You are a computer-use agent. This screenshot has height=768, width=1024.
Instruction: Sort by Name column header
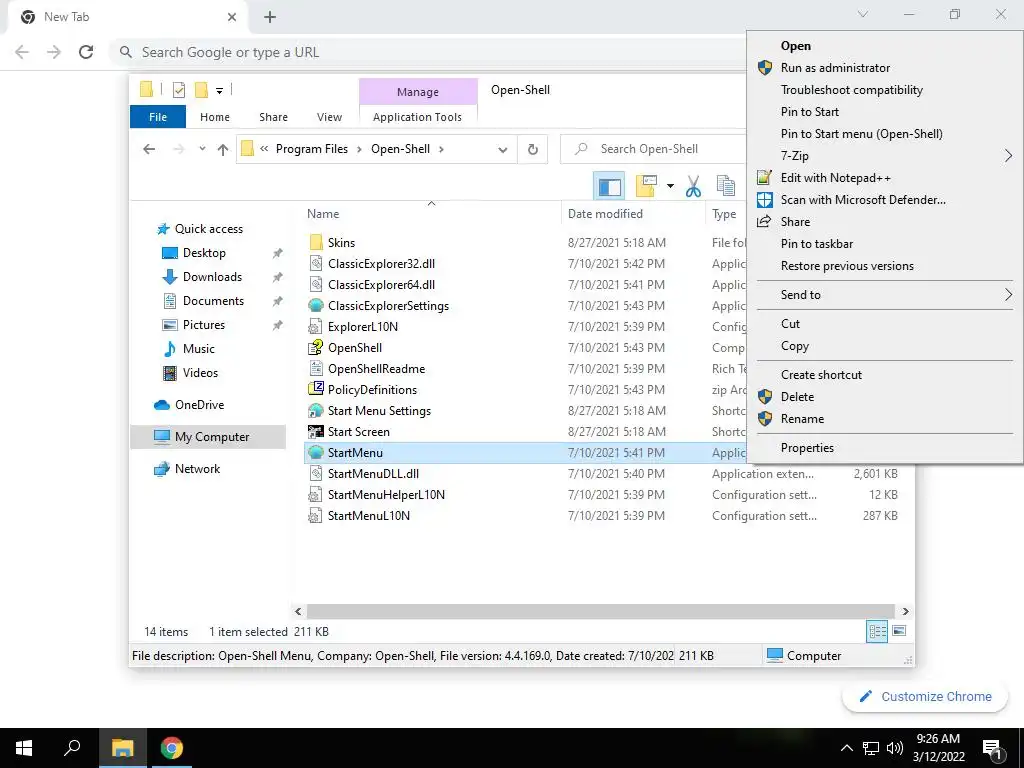pos(431,214)
